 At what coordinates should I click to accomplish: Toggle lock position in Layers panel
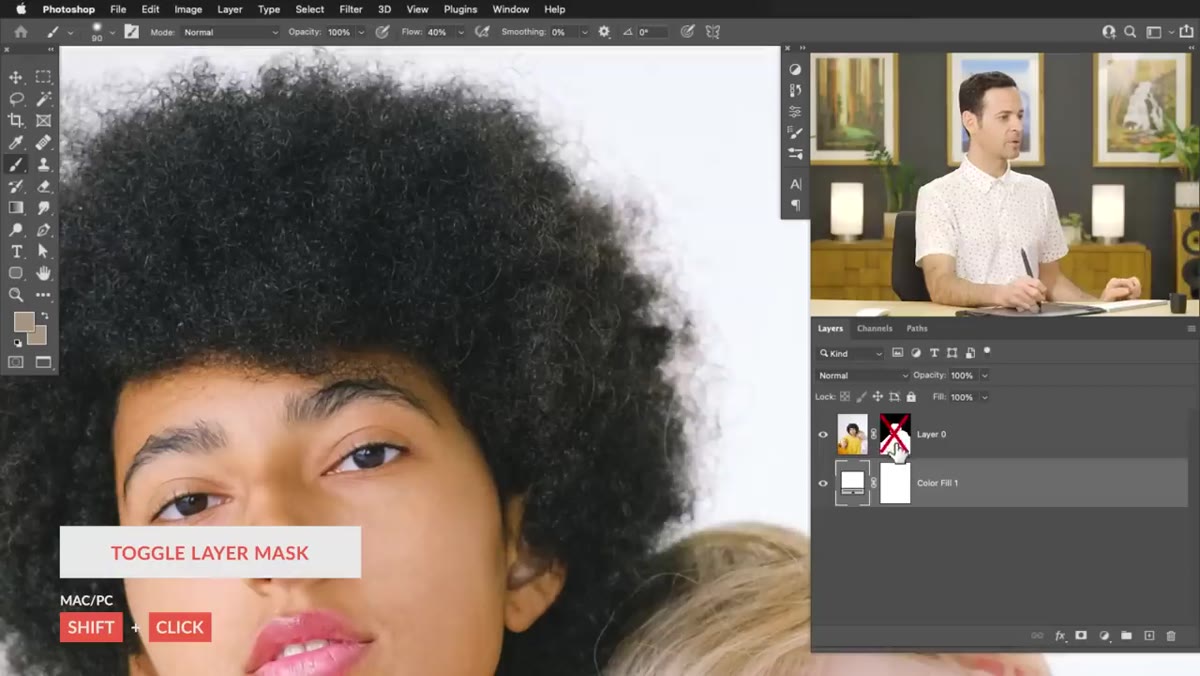coord(878,397)
